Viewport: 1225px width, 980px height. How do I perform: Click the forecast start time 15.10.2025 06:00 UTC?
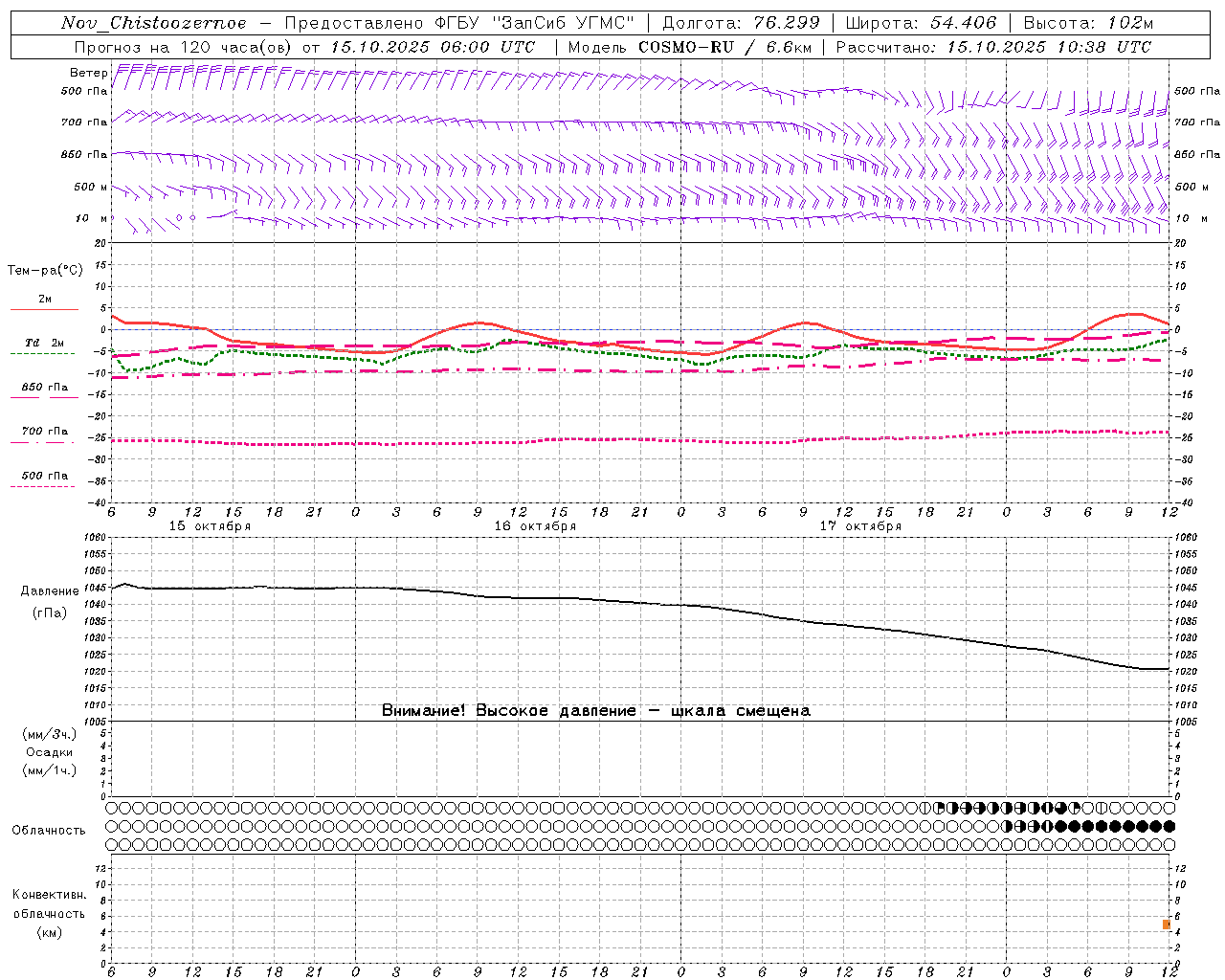433,47
